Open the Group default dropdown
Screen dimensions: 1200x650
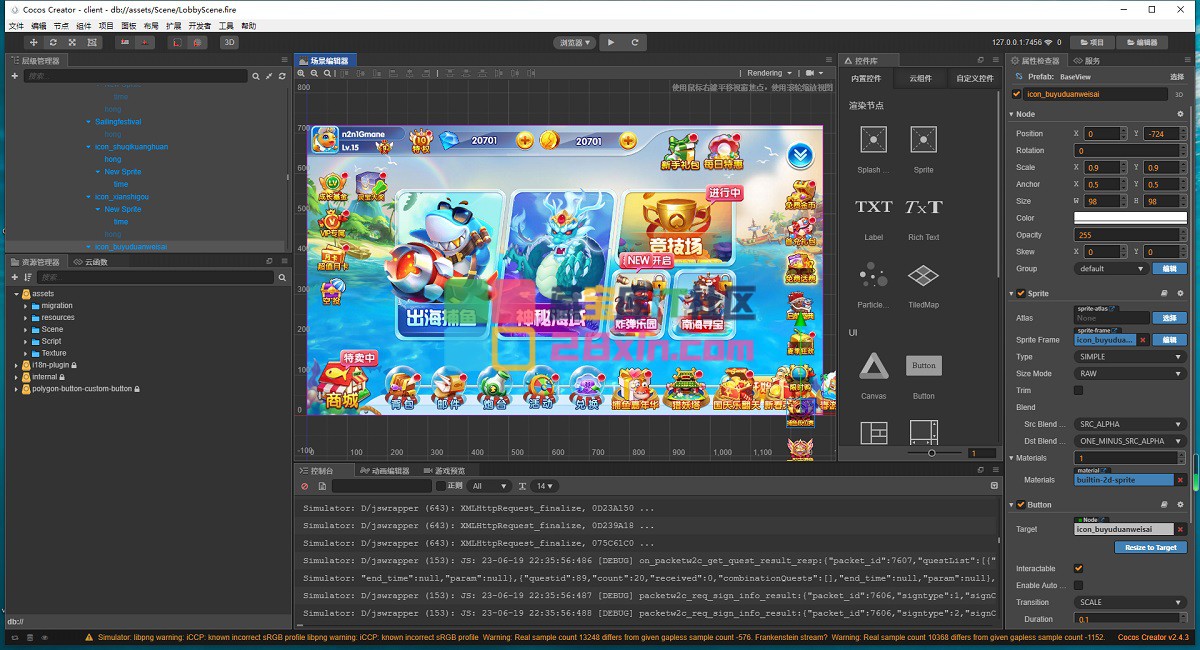pyautogui.click(x=1111, y=268)
